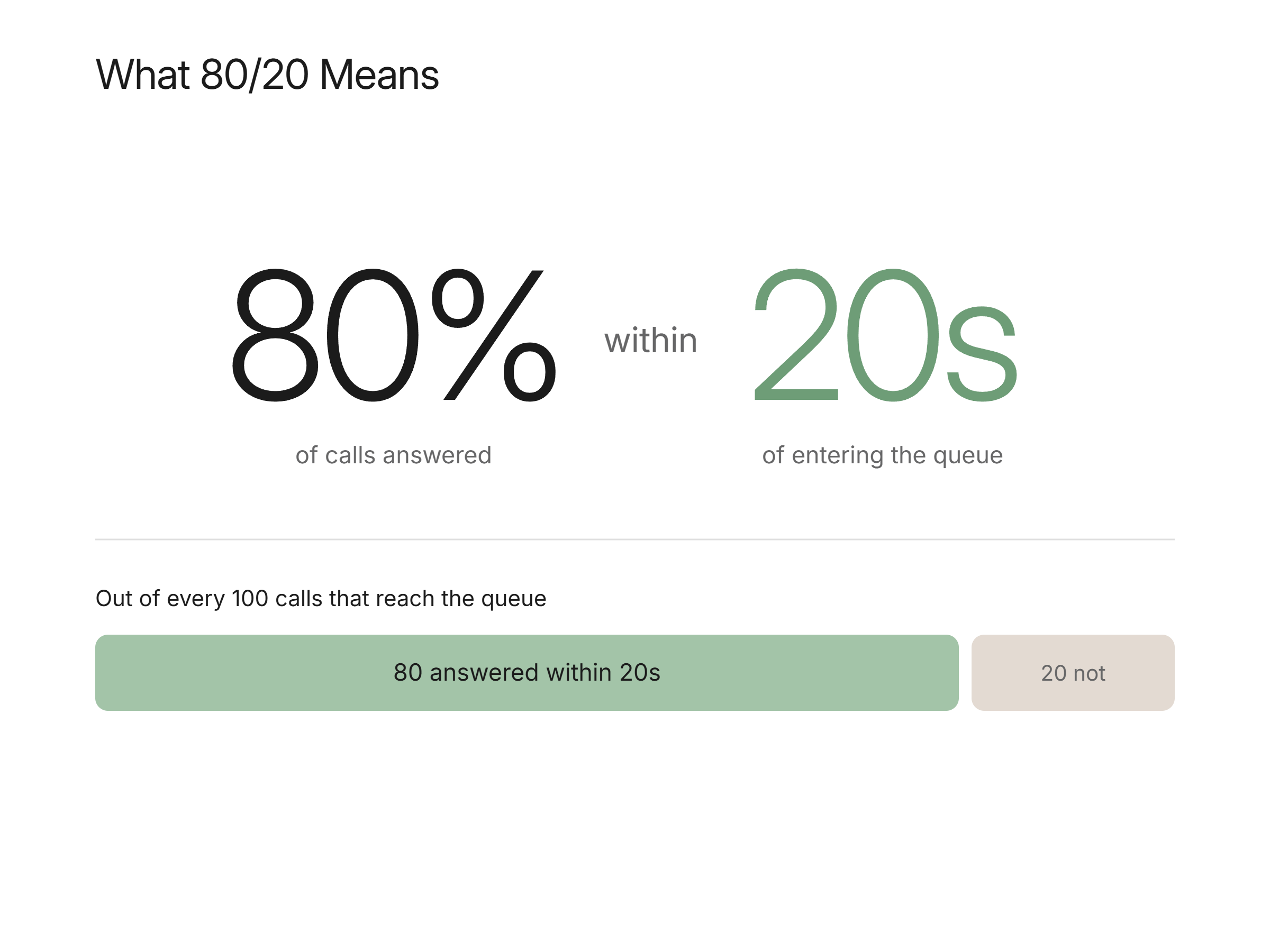Click the black zero in large 80%
The height and width of the screenshot is (952, 1270).
coord(373,335)
